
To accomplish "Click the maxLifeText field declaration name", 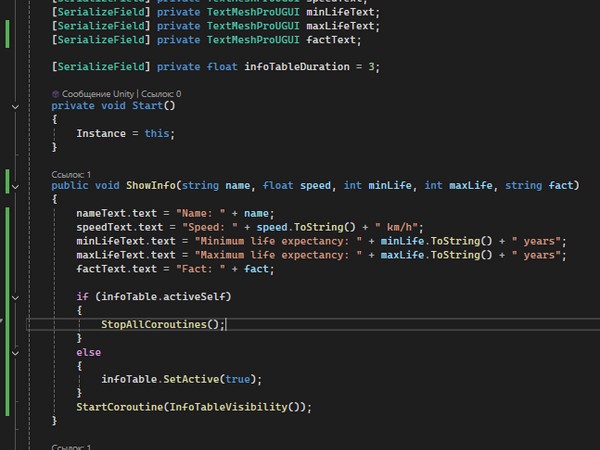I will pyautogui.click(x=343, y=25).
